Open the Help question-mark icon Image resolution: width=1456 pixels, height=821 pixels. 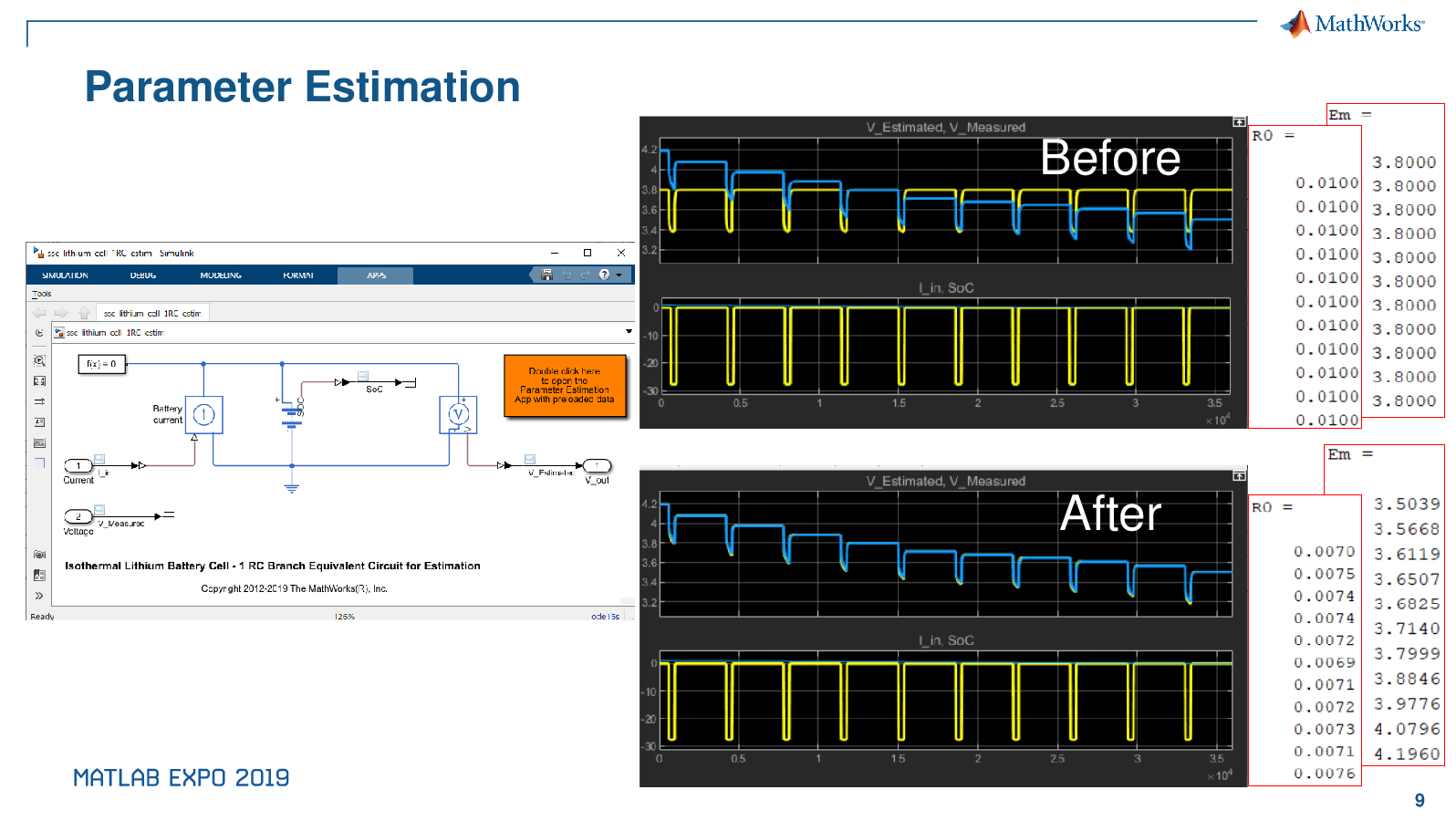(x=604, y=275)
